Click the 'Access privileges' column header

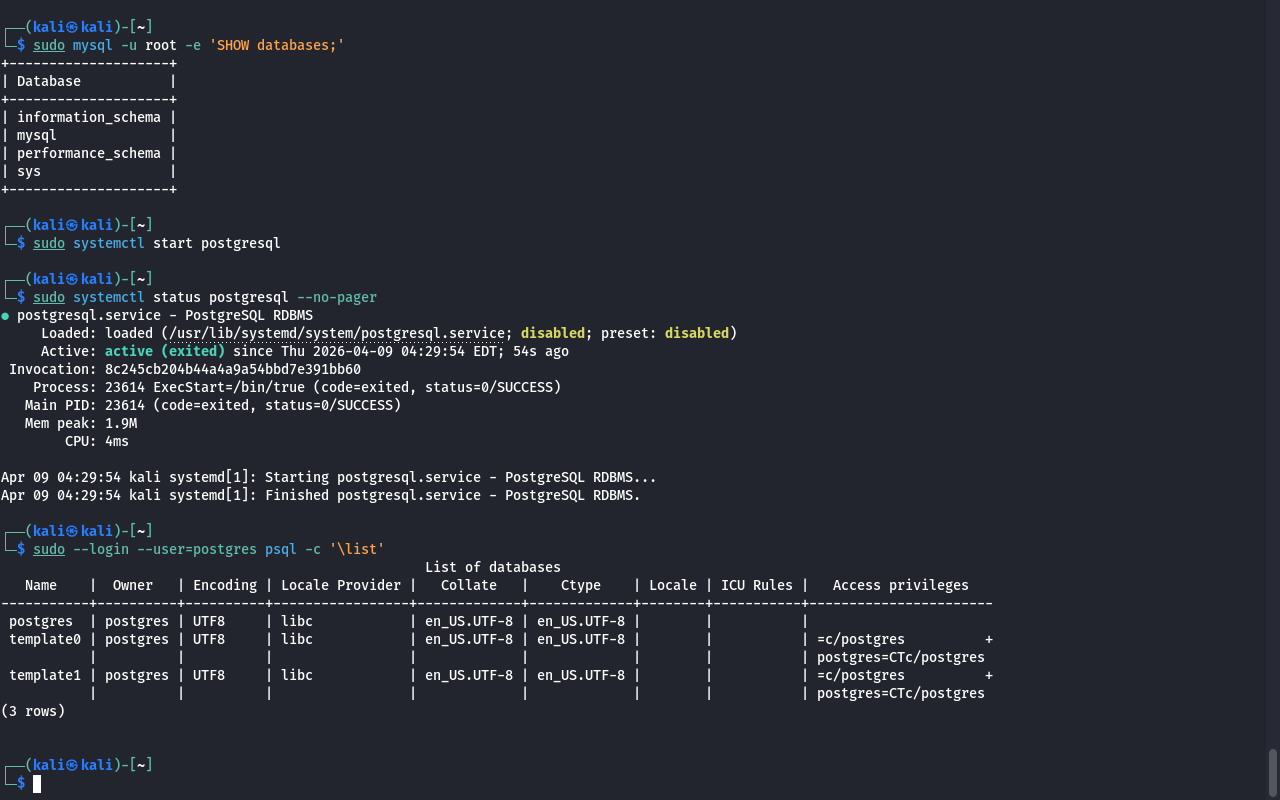click(x=900, y=585)
